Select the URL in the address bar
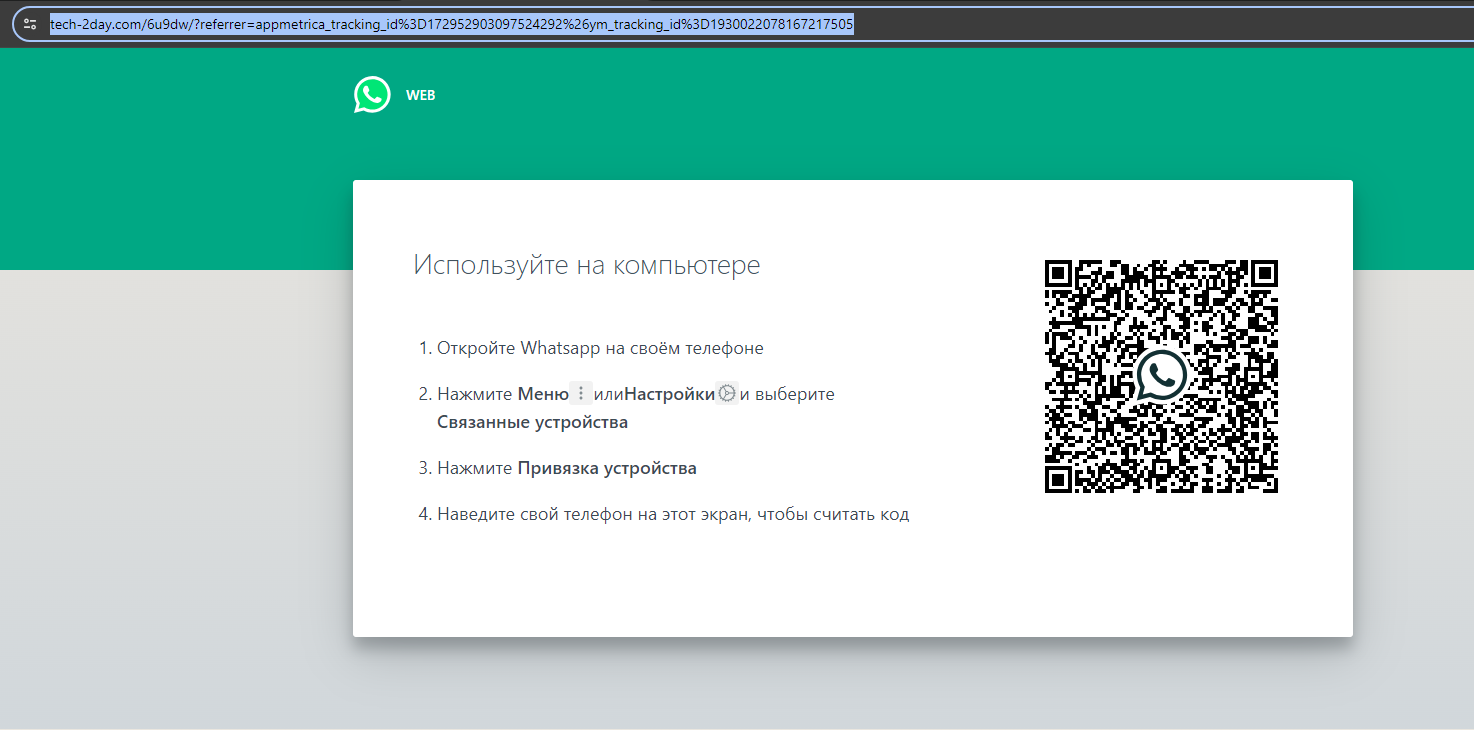This screenshot has height=730, width=1474. [x=452, y=24]
